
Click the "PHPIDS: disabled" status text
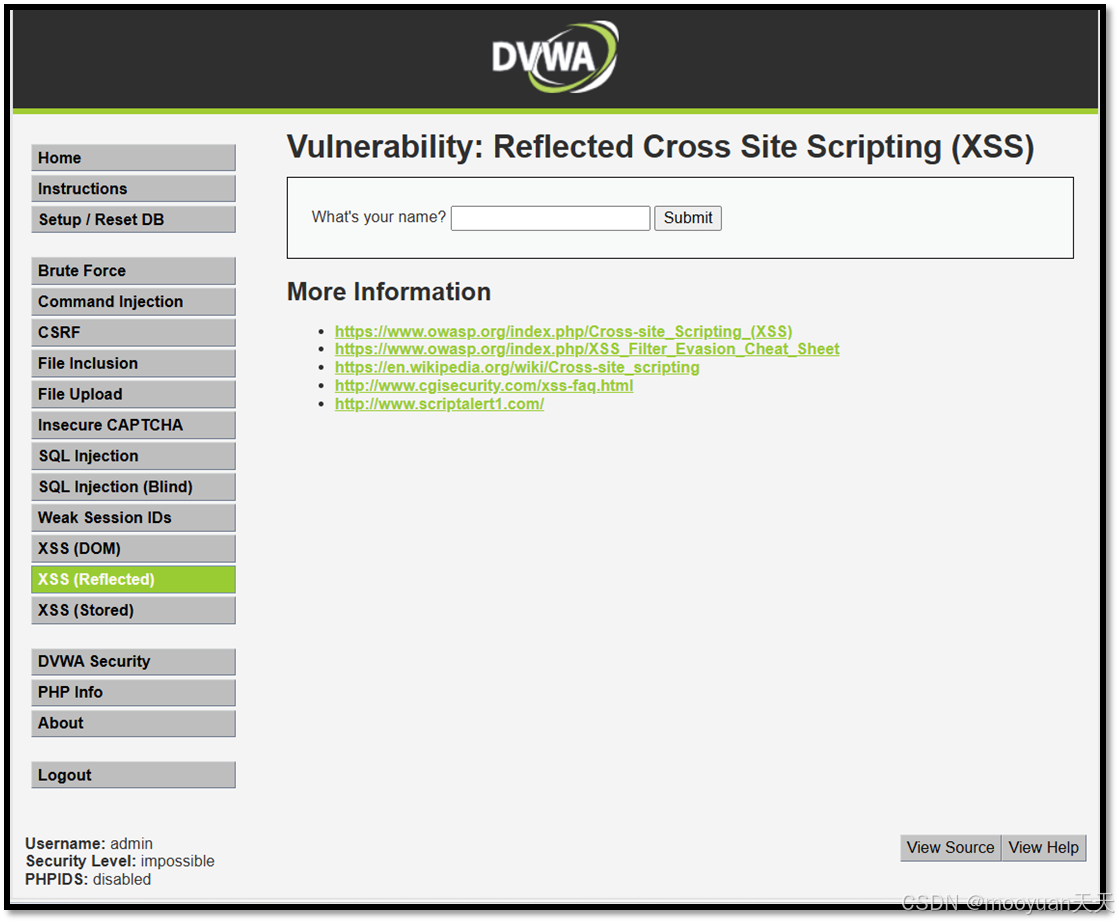(88, 879)
